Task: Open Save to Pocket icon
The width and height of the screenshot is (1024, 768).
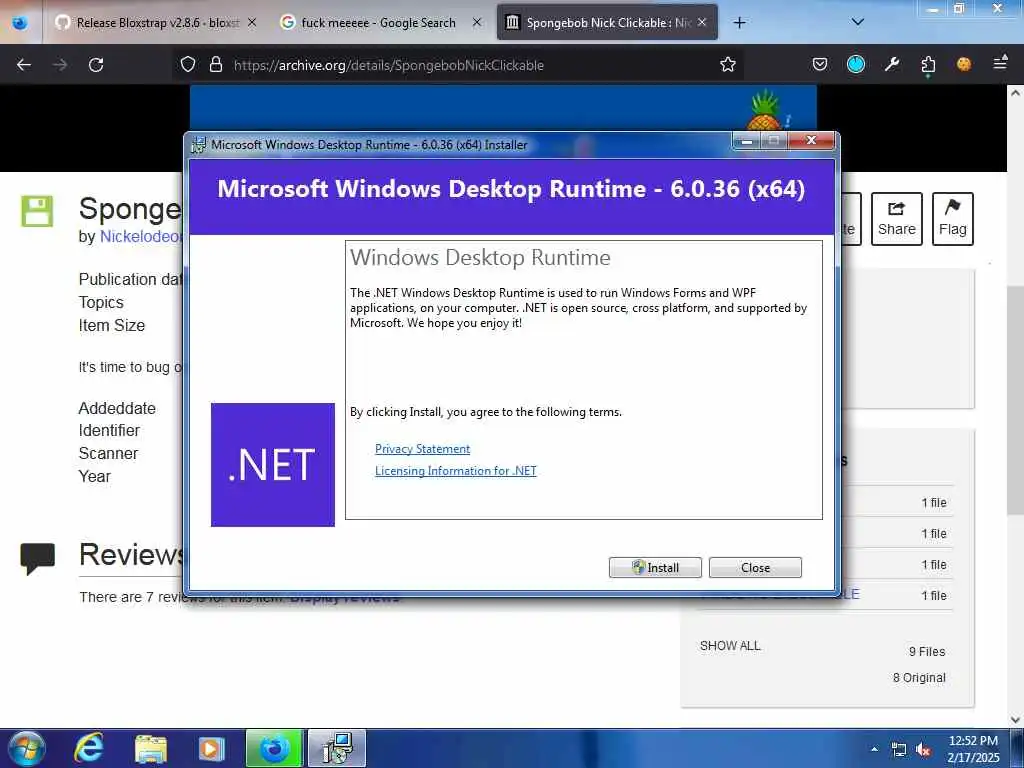Action: pos(820,65)
